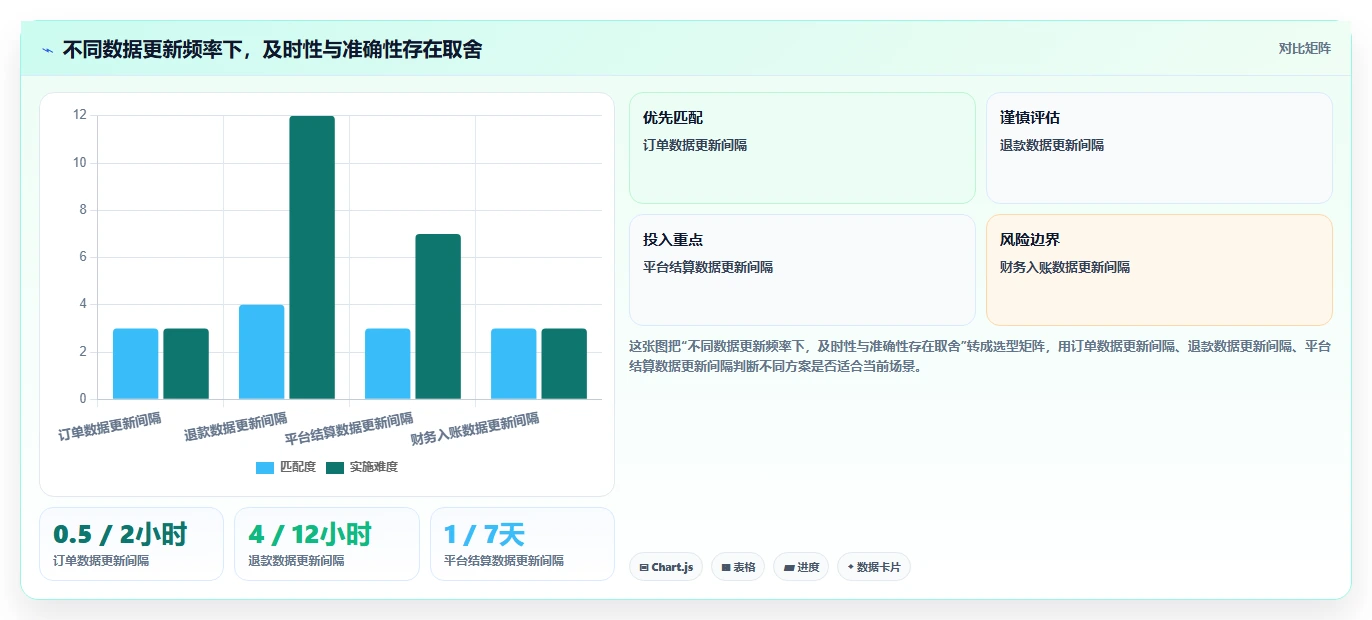Toggle the 实施难度 legend item
1372x620 pixels.
pyautogui.click(x=362, y=467)
